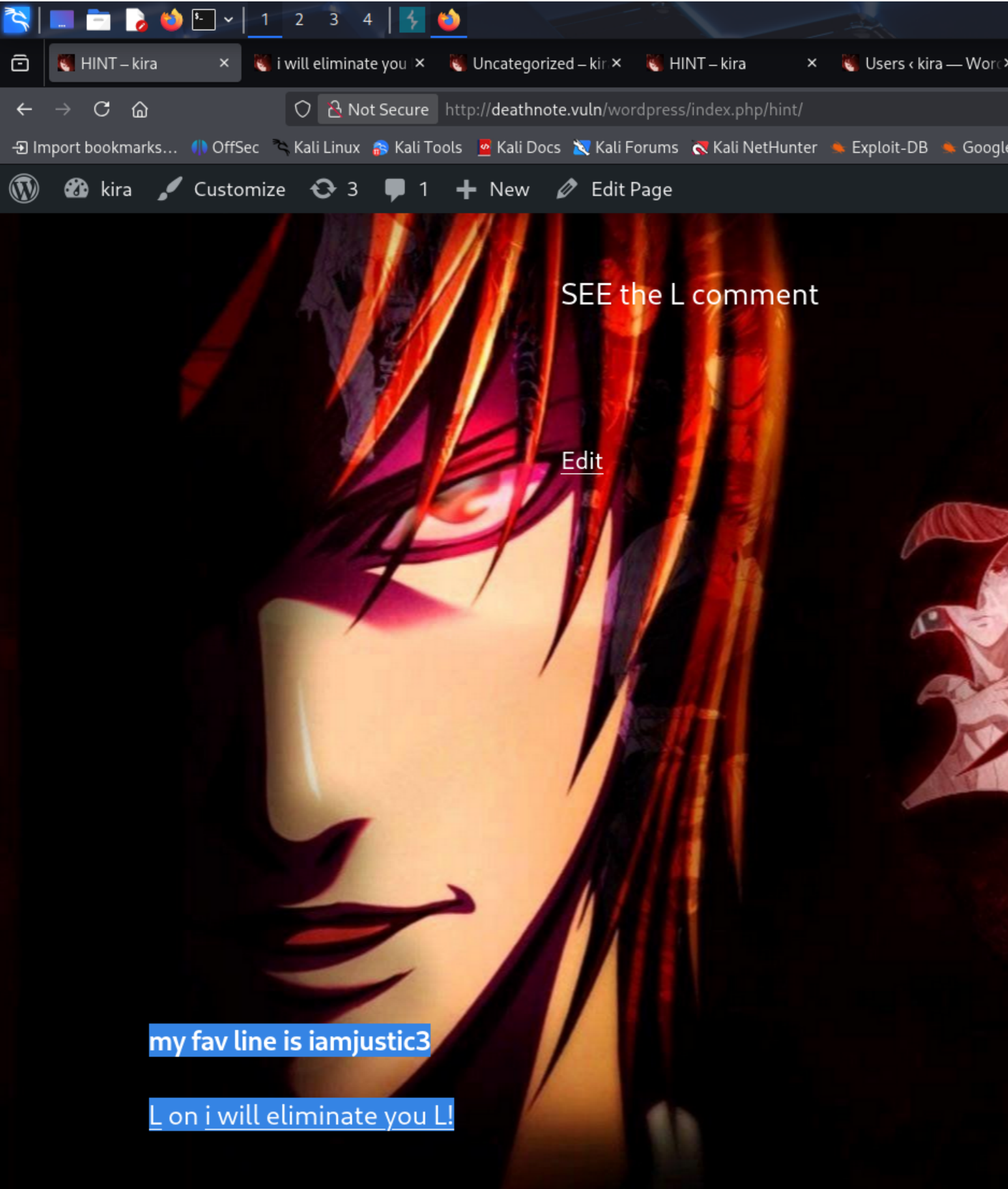1008x1189 pixels.
Task: Open the comments bubble in admin bar
Action: point(406,189)
